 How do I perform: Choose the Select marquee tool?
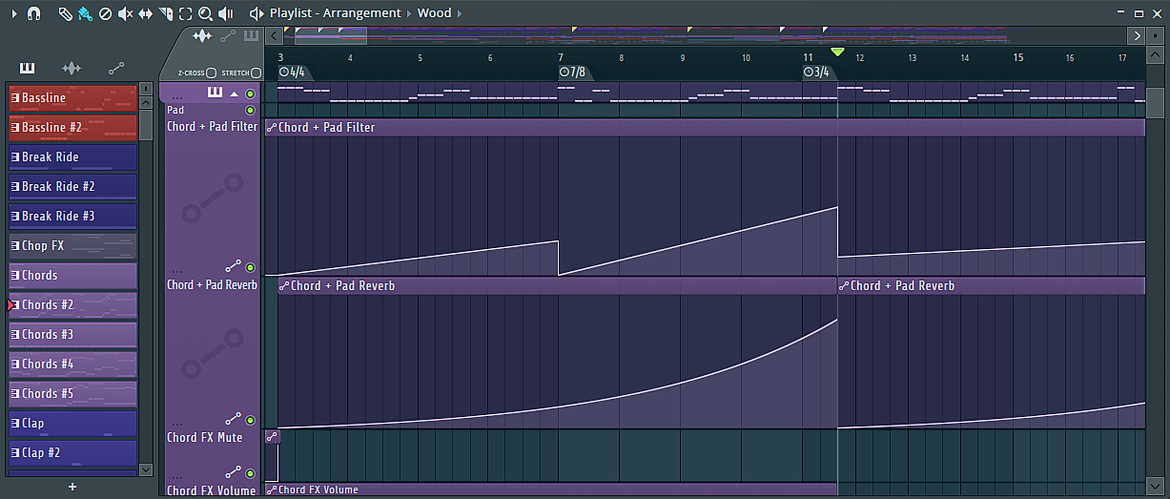click(x=185, y=13)
